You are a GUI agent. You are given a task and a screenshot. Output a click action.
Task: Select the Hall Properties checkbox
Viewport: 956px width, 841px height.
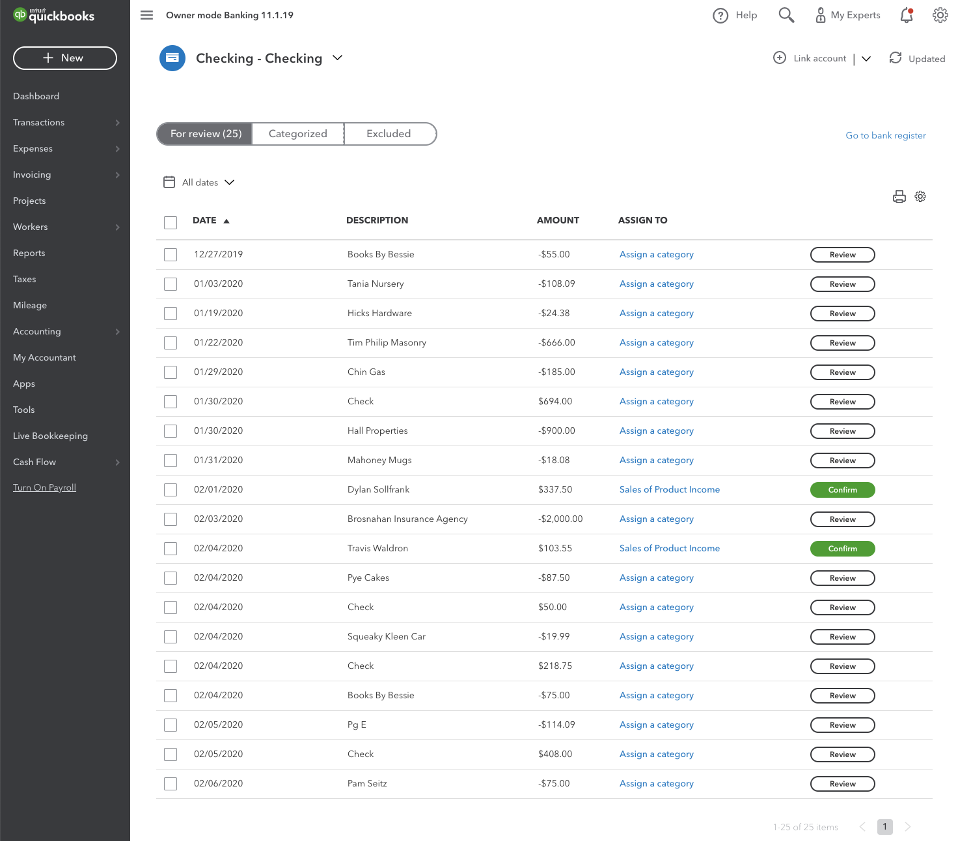(x=171, y=431)
